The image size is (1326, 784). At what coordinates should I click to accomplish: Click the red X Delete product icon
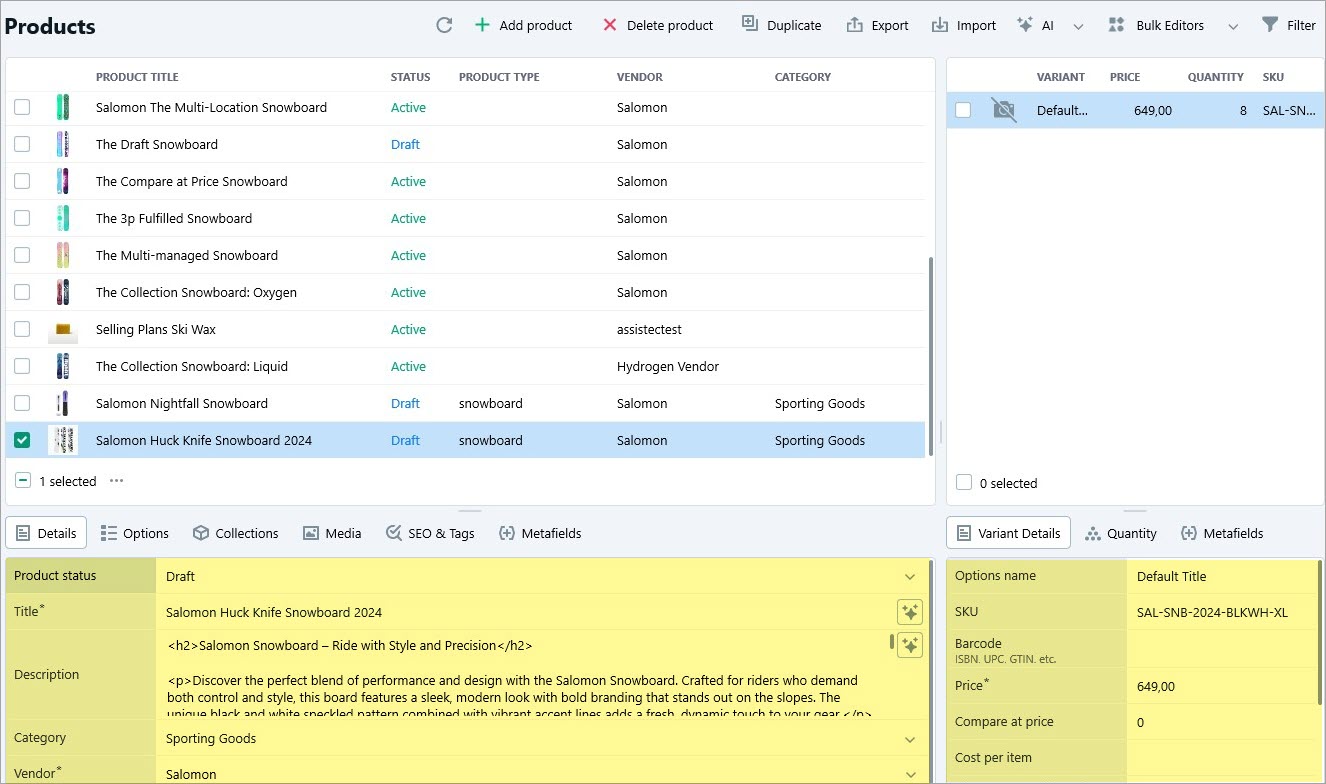coord(609,25)
